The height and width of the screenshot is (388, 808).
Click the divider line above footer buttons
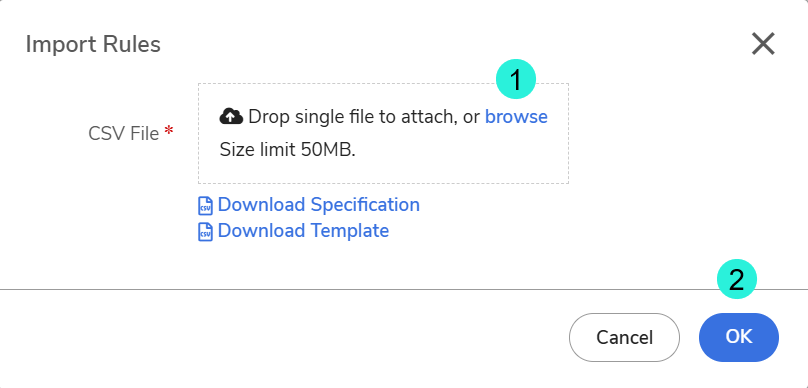[404, 290]
